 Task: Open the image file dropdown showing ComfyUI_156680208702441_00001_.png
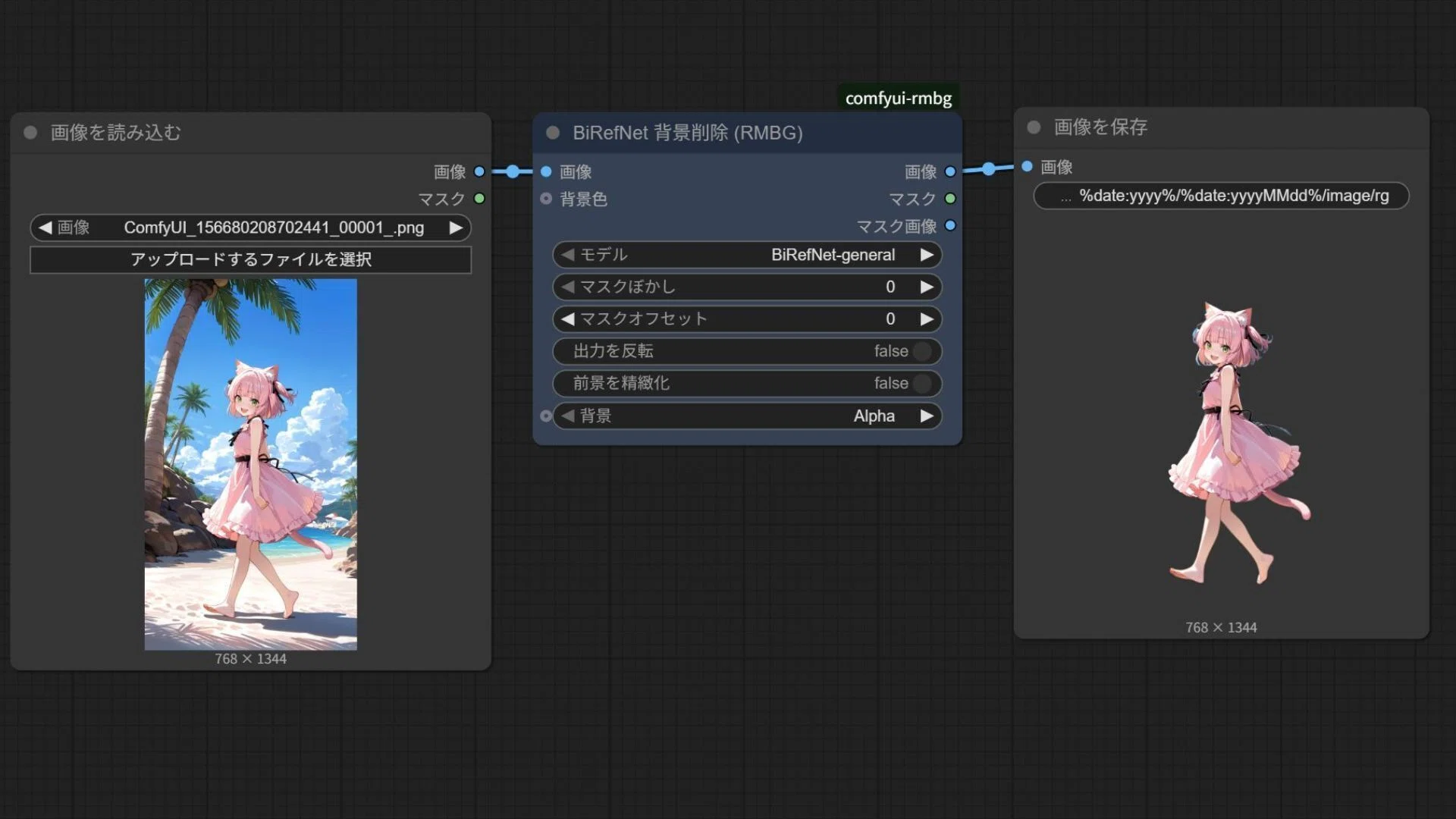point(250,227)
